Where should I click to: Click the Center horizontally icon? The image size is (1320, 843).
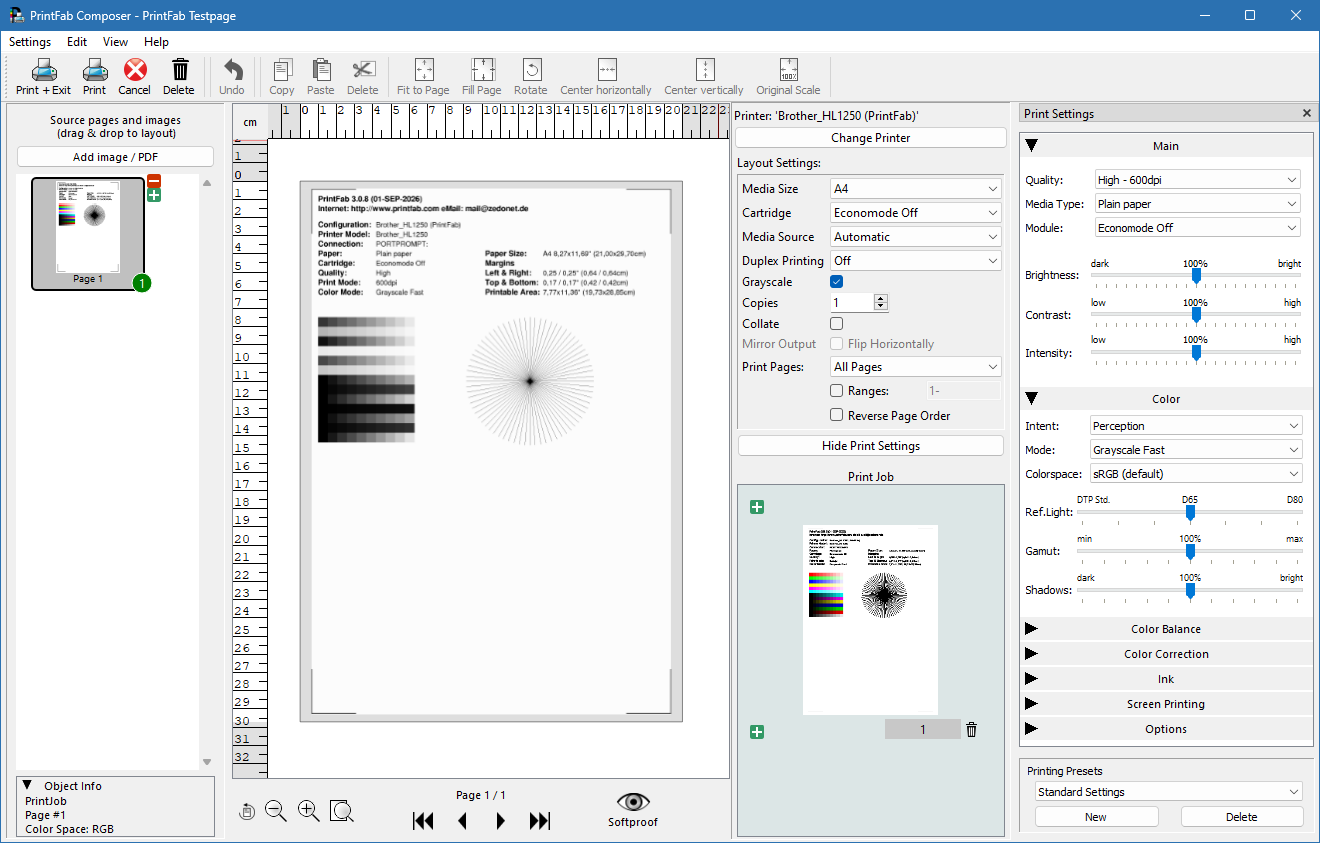coord(606,77)
